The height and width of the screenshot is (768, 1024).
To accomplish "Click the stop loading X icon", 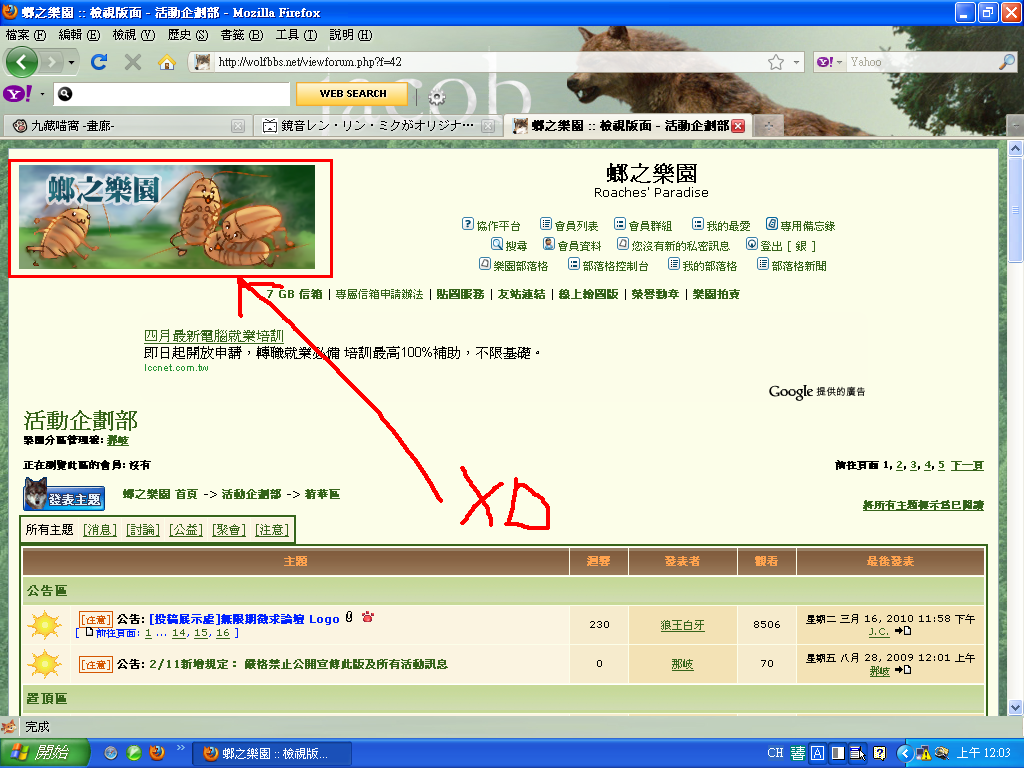I will pos(133,62).
